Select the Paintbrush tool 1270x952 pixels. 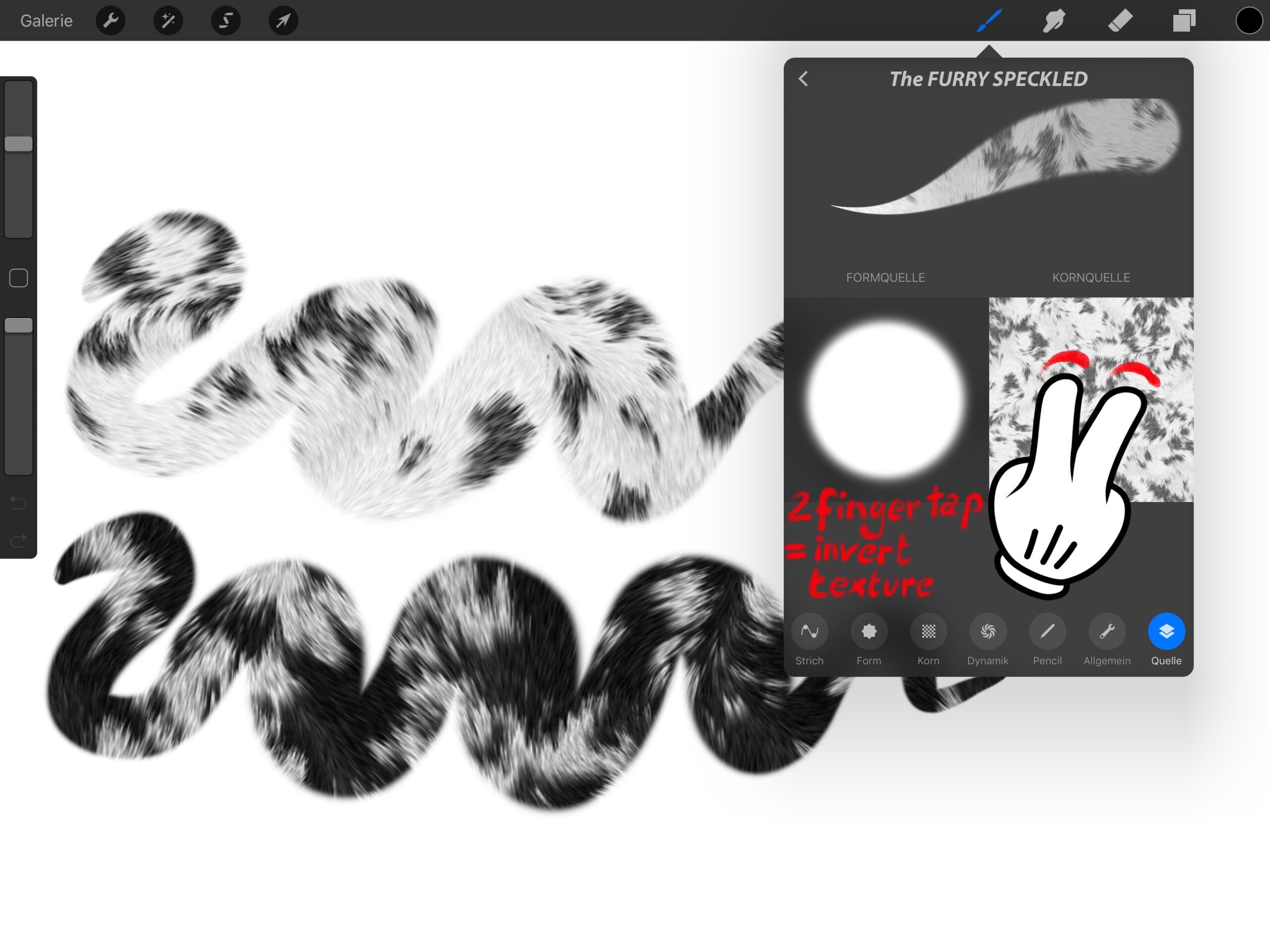pos(989,21)
